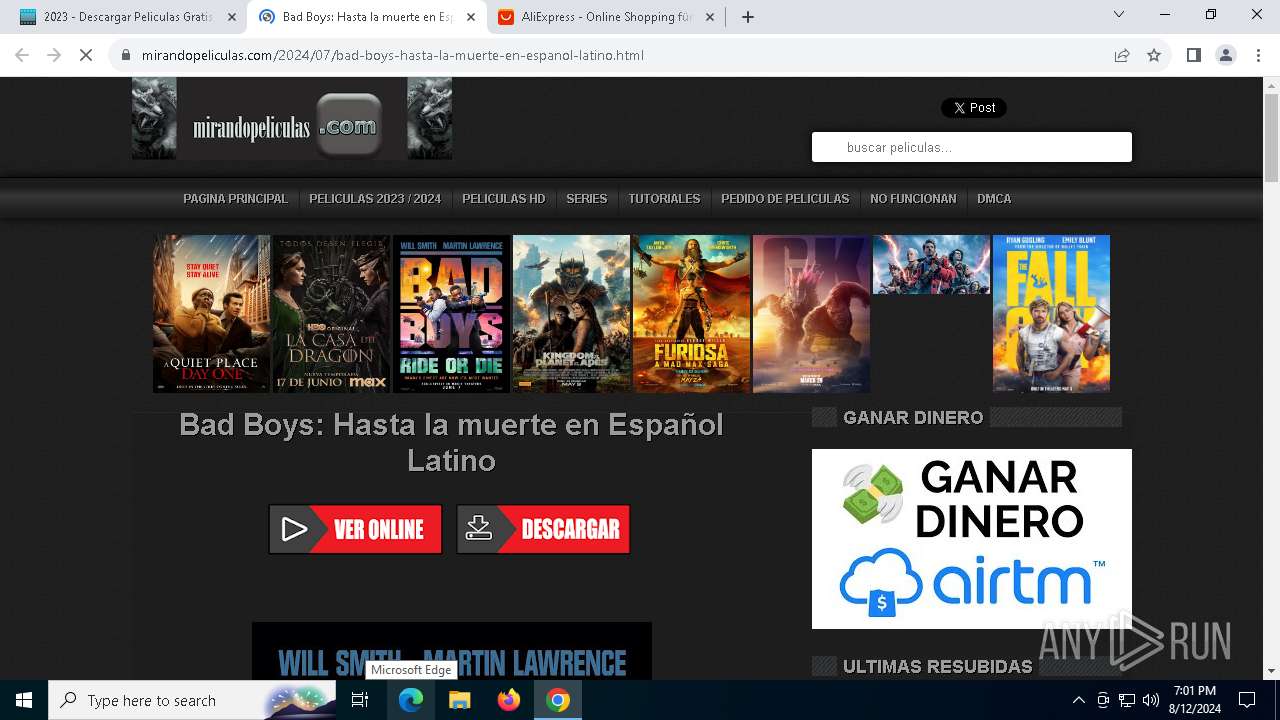Open PELICULAS 2023 / 2024 menu item
This screenshot has width=1280, height=720.
375,199
